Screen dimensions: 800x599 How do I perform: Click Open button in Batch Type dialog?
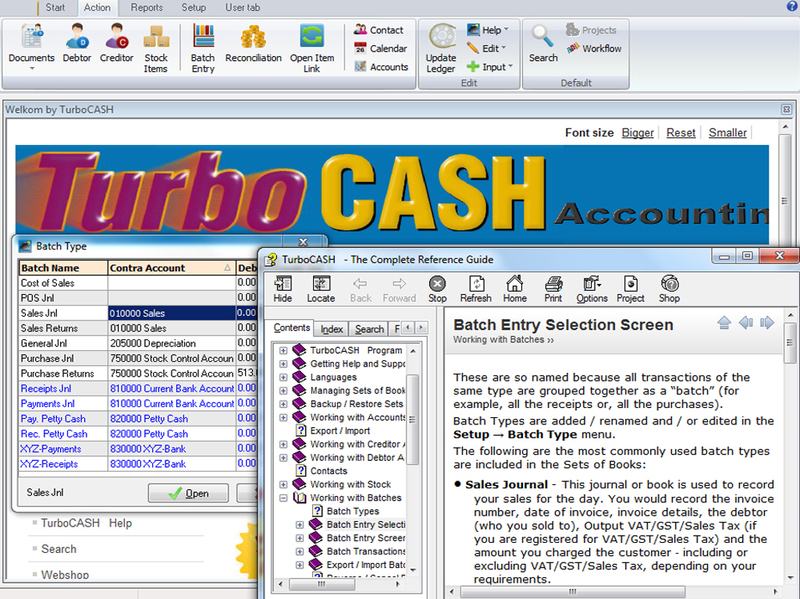188,493
